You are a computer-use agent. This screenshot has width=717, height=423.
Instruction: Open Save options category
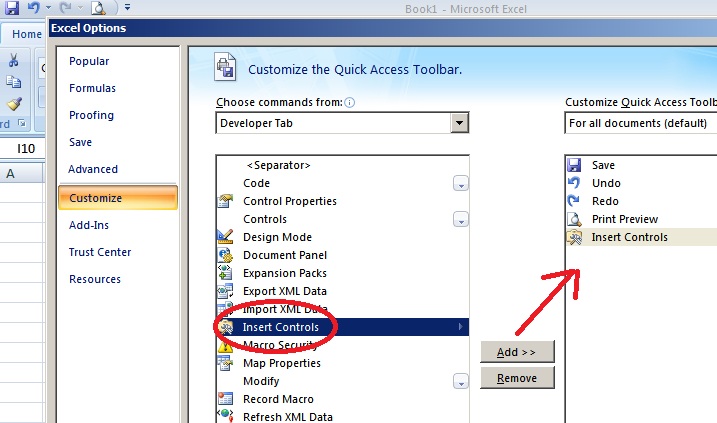(x=80, y=142)
